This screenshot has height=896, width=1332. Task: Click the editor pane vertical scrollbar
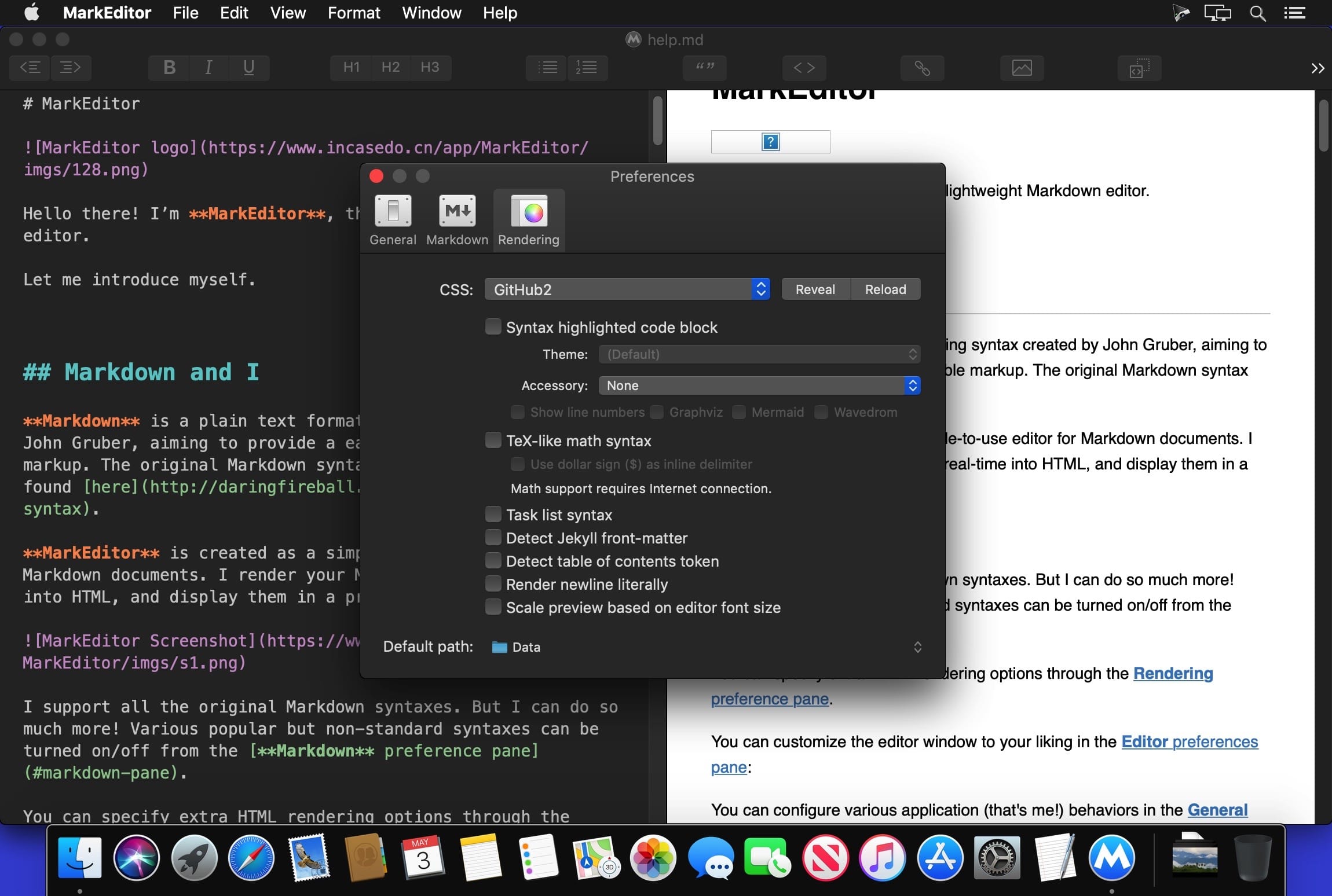pos(657,121)
